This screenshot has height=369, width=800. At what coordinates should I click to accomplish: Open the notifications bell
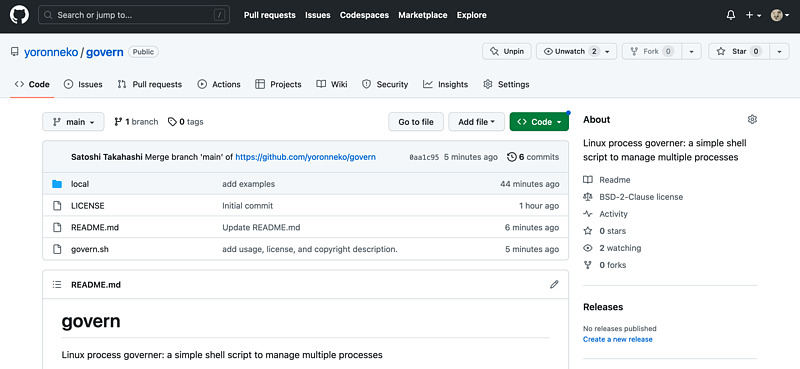[x=731, y=15]
